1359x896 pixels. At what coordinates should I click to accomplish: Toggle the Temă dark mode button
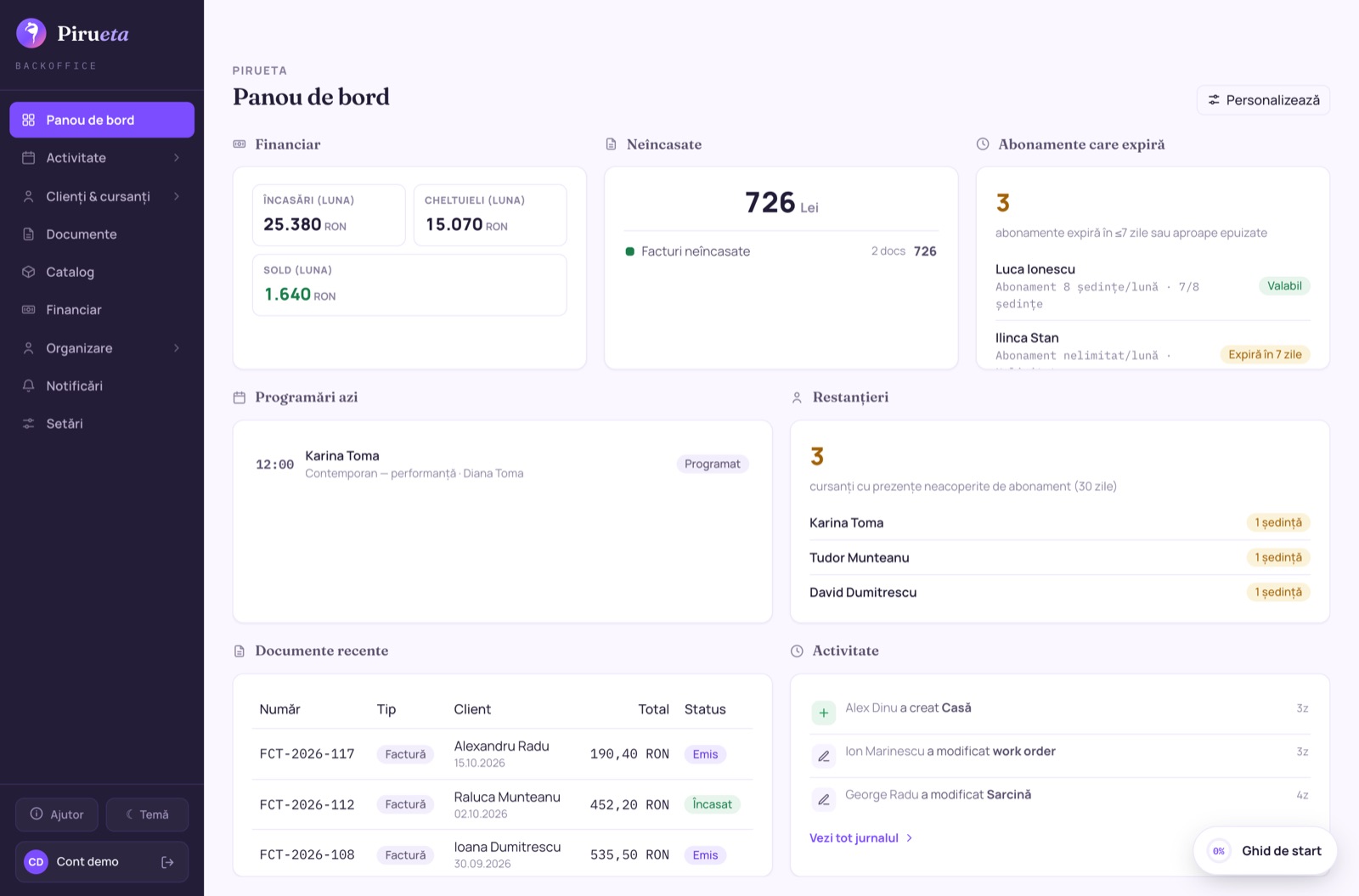(x=147, y=814)
